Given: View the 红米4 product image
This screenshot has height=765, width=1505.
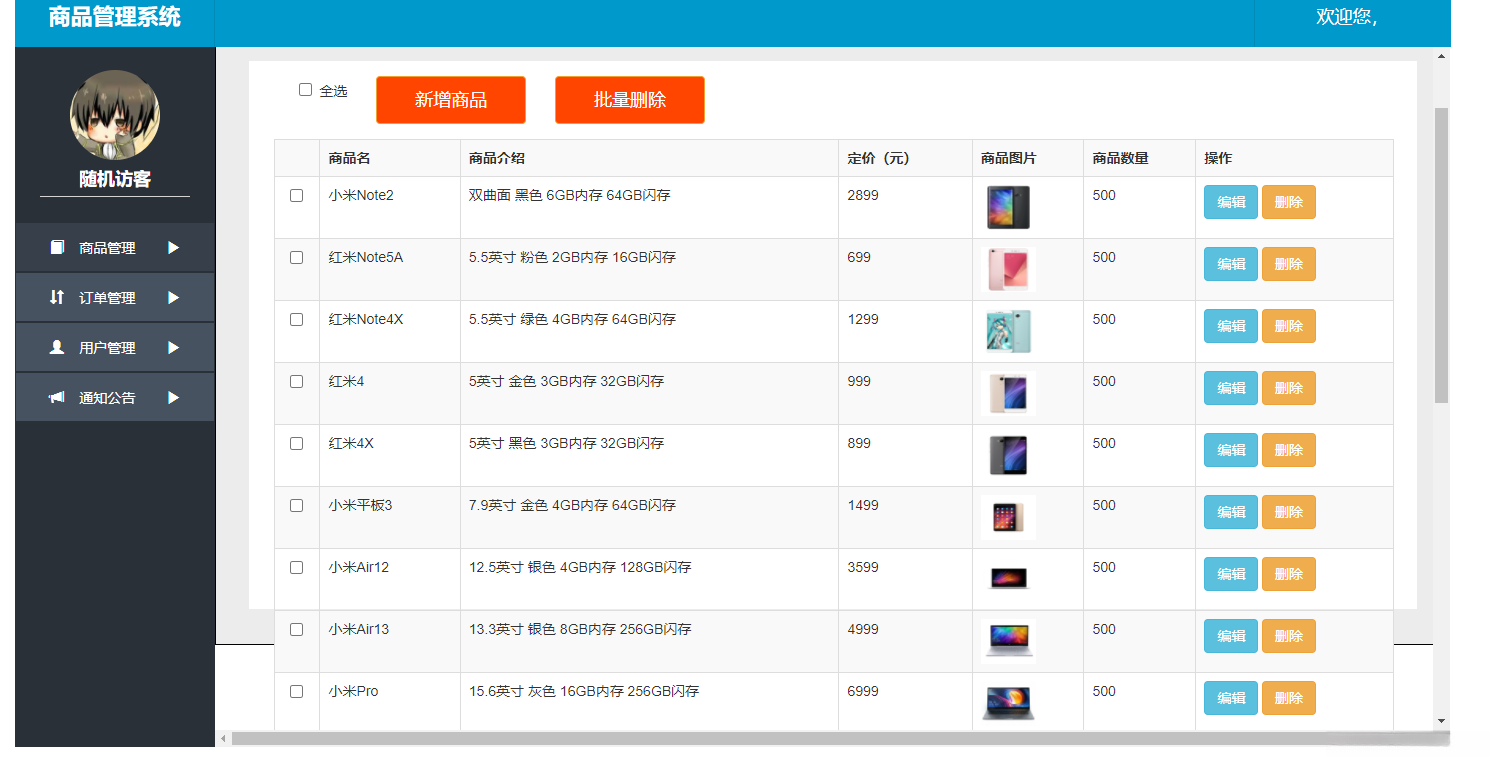Looking at the screenshot, I should pyautogui.click(x=1008, y=393).
